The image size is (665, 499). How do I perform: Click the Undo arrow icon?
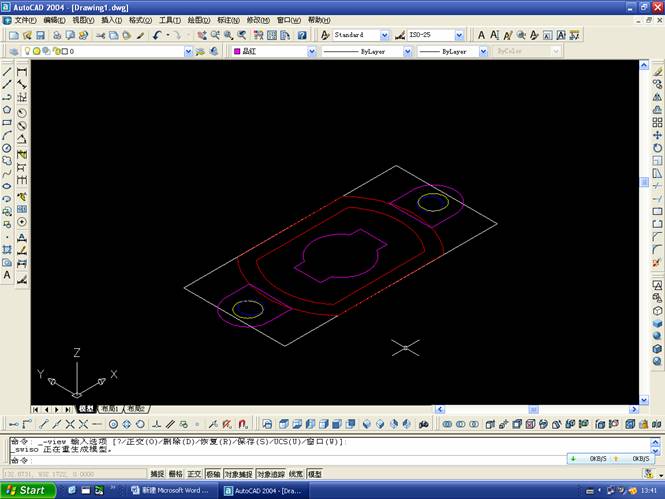157,35
